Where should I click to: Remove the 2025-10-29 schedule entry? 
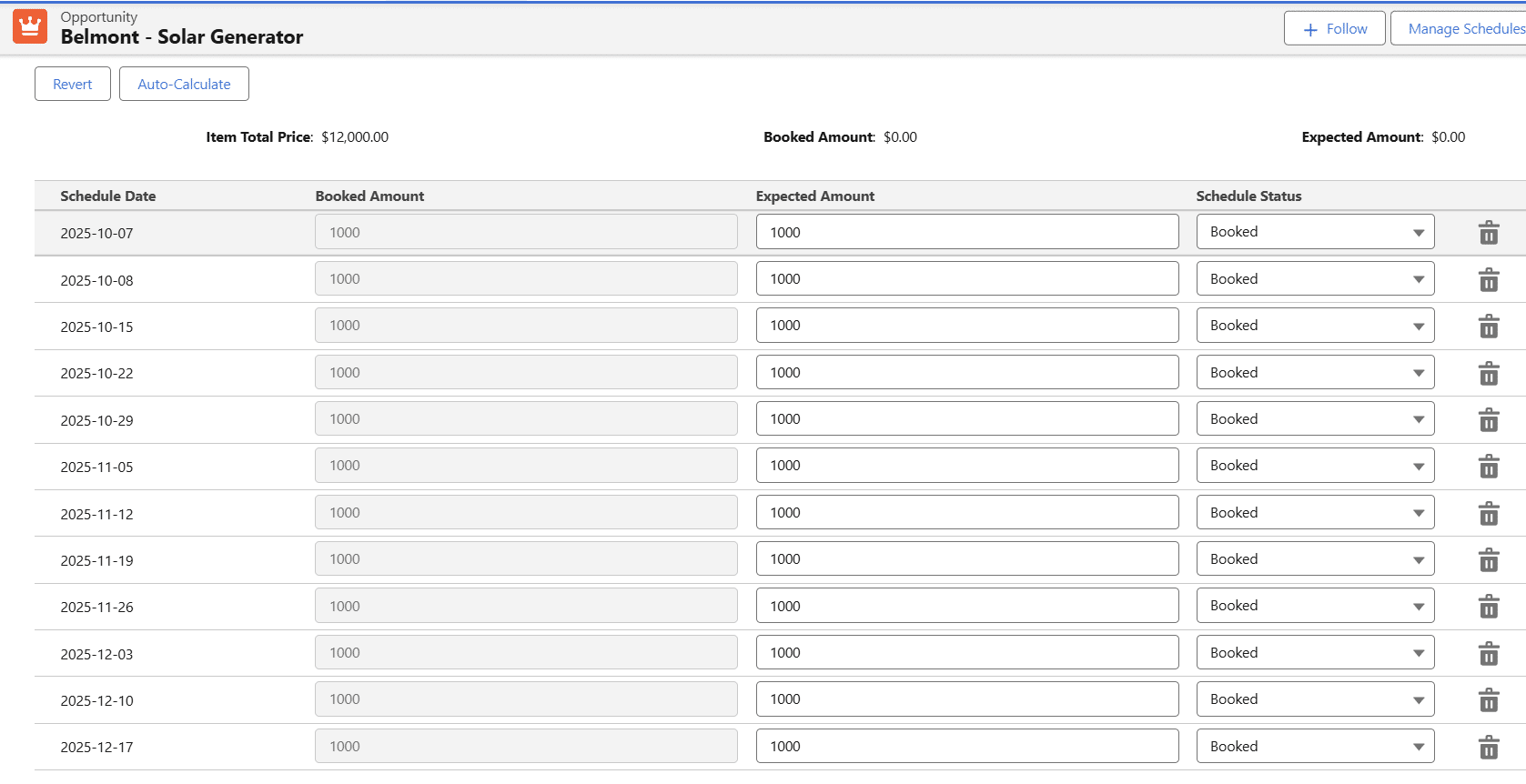[x=1488, y=420]
